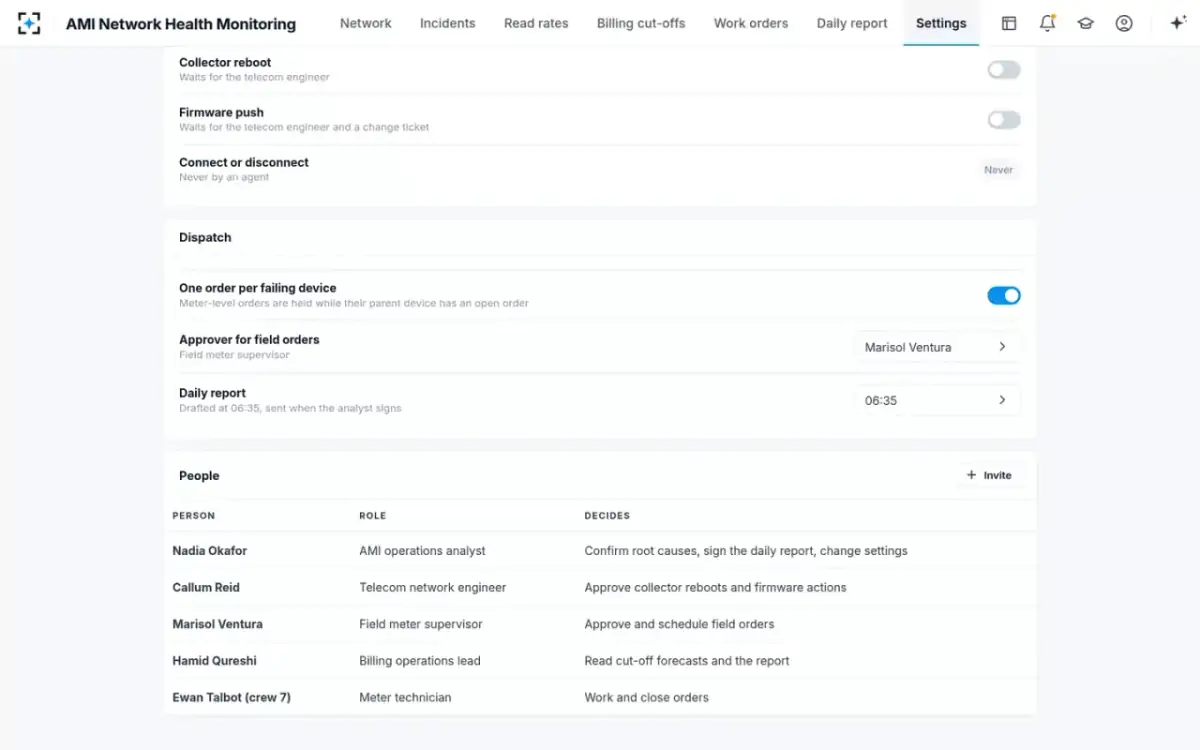
Task: Open the user account icon
Action: [1124, 23]
